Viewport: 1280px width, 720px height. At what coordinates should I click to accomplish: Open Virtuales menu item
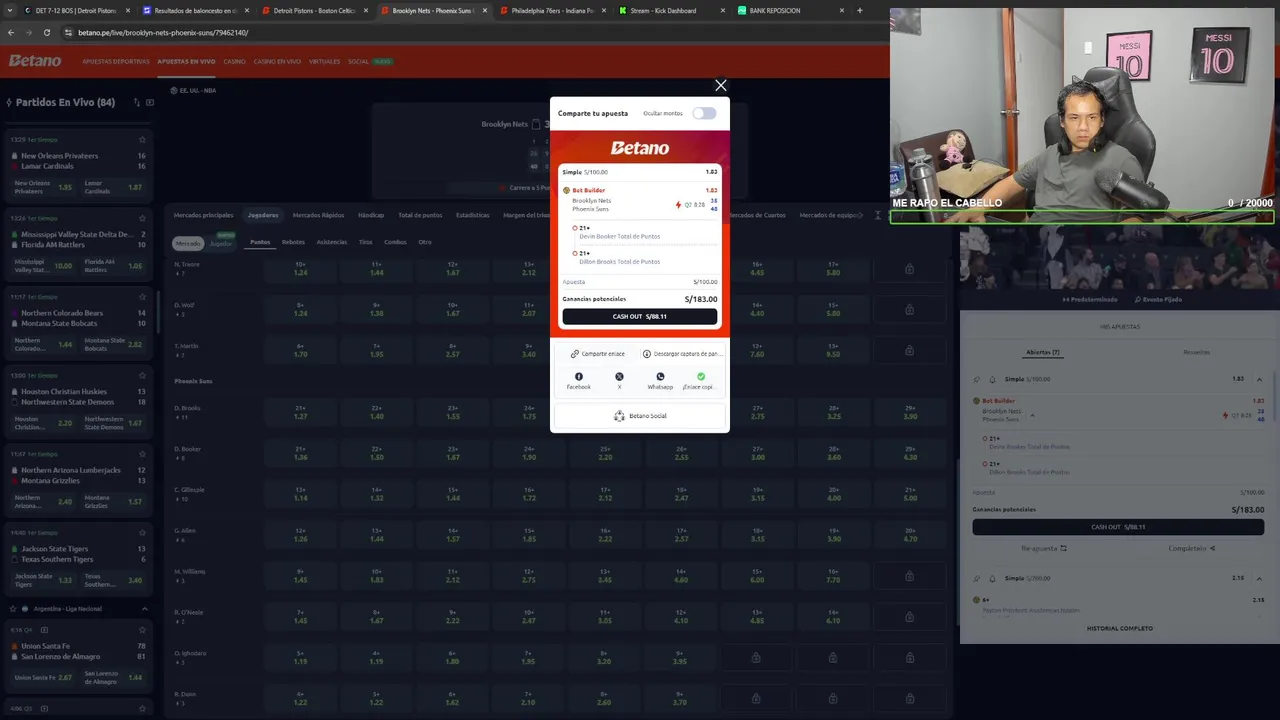tap(324, 62)
